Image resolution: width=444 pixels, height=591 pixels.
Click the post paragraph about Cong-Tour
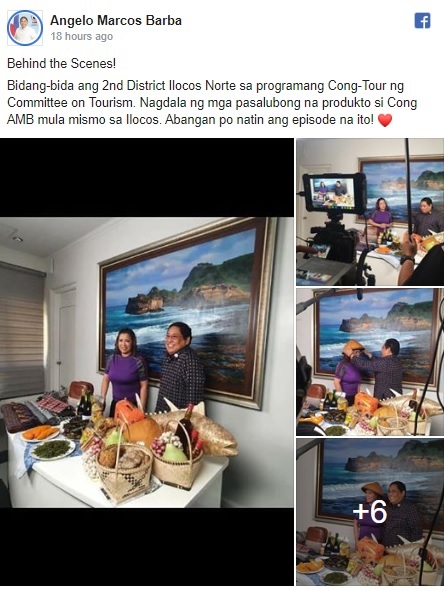[212, 103]
